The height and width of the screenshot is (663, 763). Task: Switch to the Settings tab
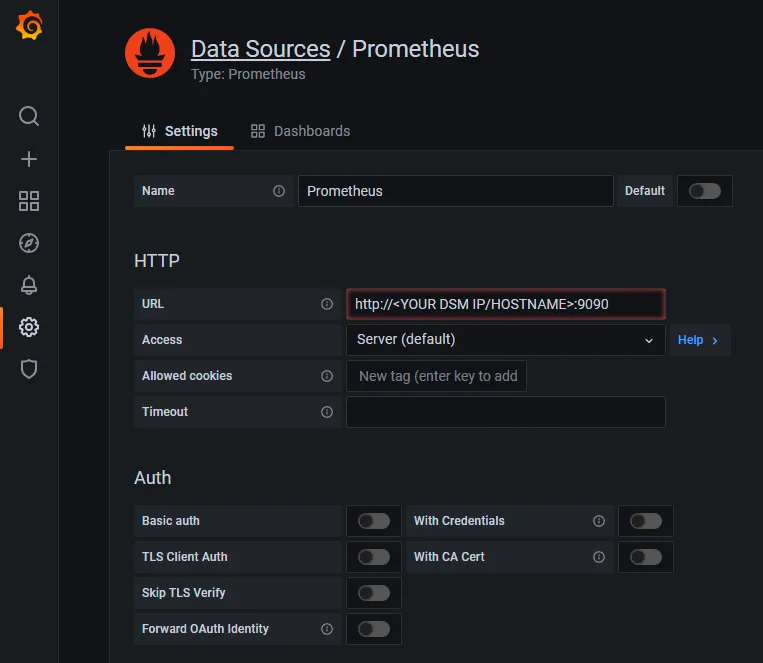coord(180,131)
